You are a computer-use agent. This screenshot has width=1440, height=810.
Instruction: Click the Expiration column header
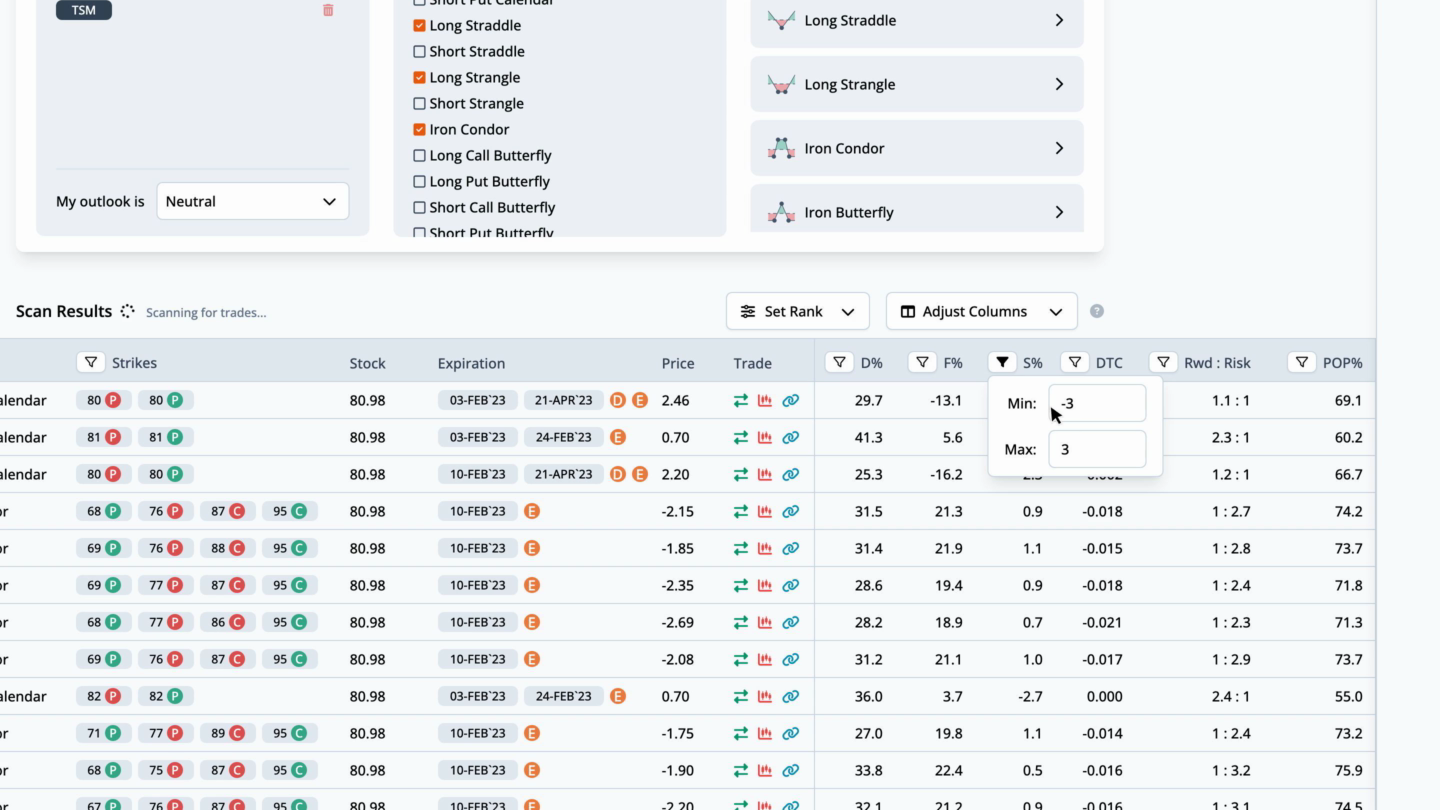[x=471, y=363]
